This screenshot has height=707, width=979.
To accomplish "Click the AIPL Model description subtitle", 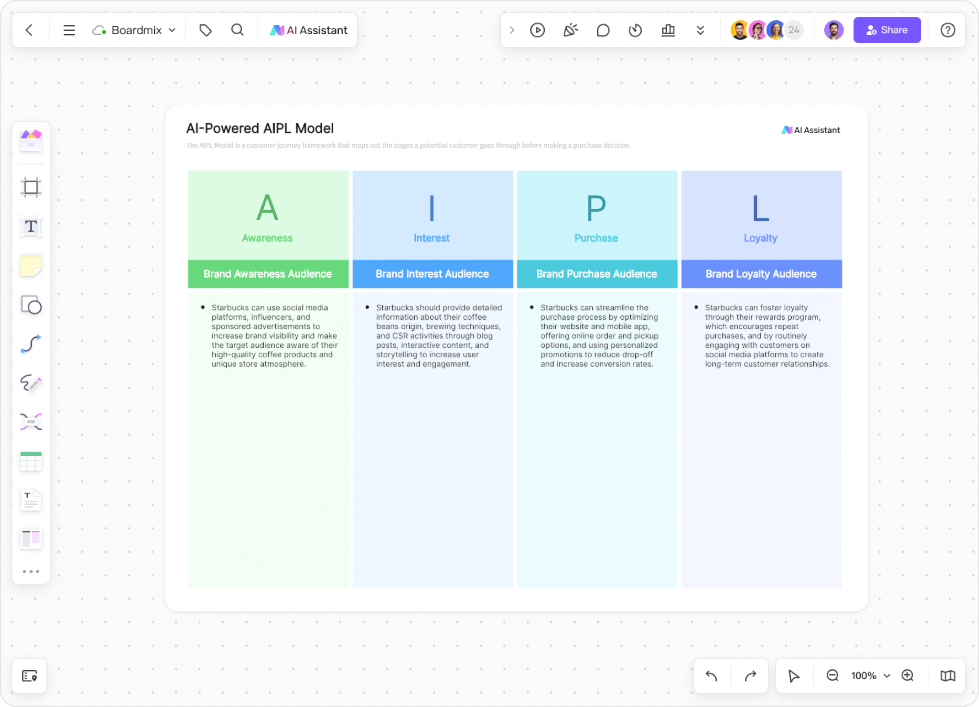I will 408,146.
